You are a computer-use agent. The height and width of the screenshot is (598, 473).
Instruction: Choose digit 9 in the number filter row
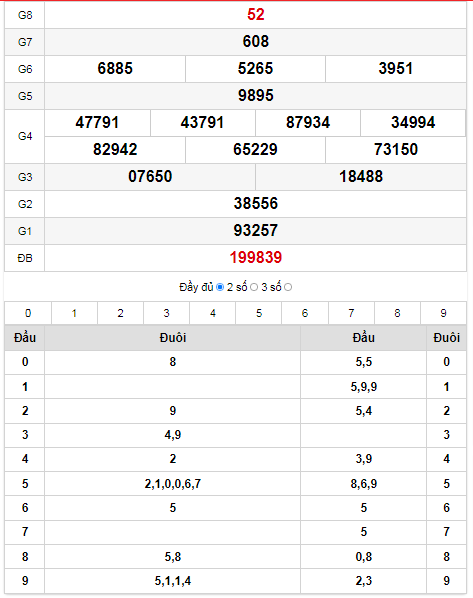(x=443, y=313)
